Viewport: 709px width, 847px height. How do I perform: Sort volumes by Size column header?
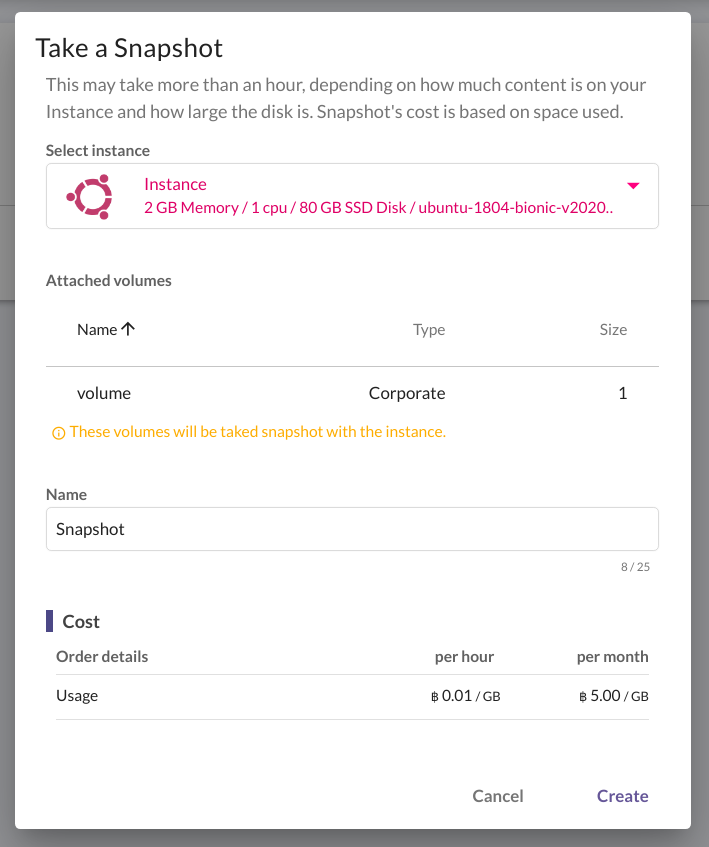click(613, 330)
